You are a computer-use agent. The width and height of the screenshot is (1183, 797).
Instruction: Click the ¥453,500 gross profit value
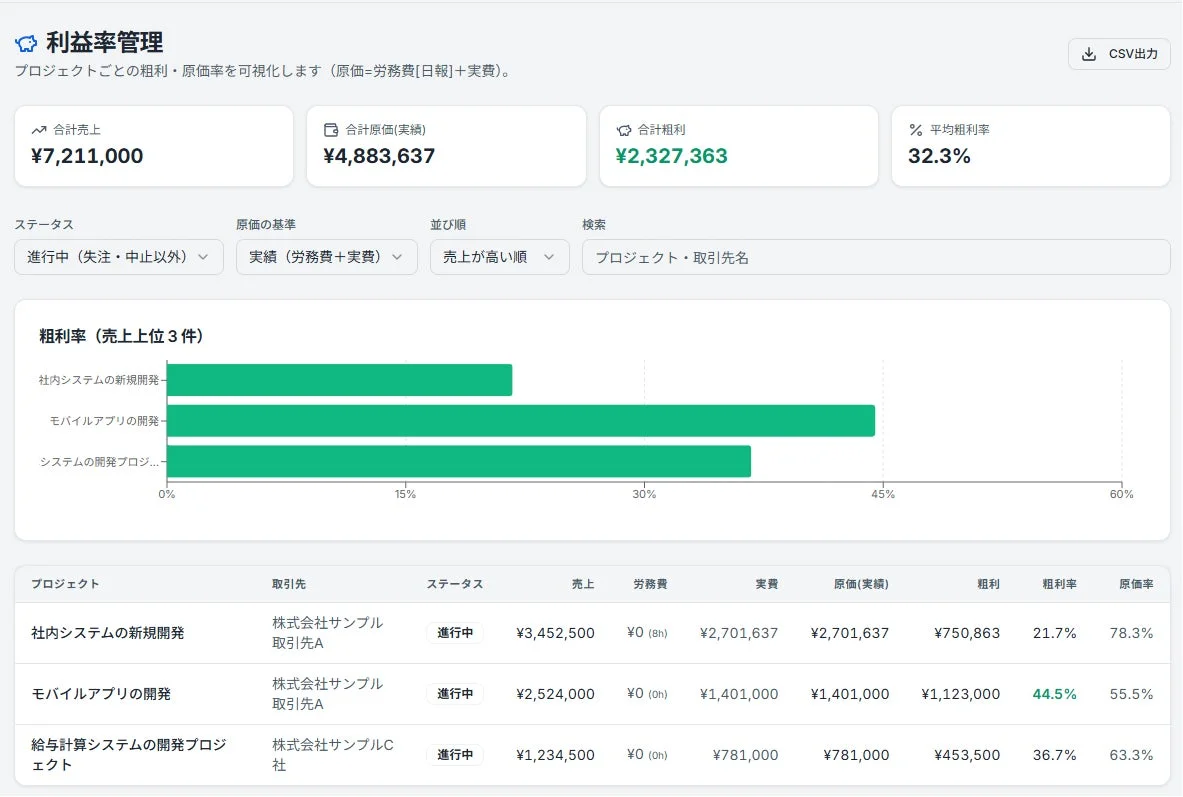coord(966,755)
